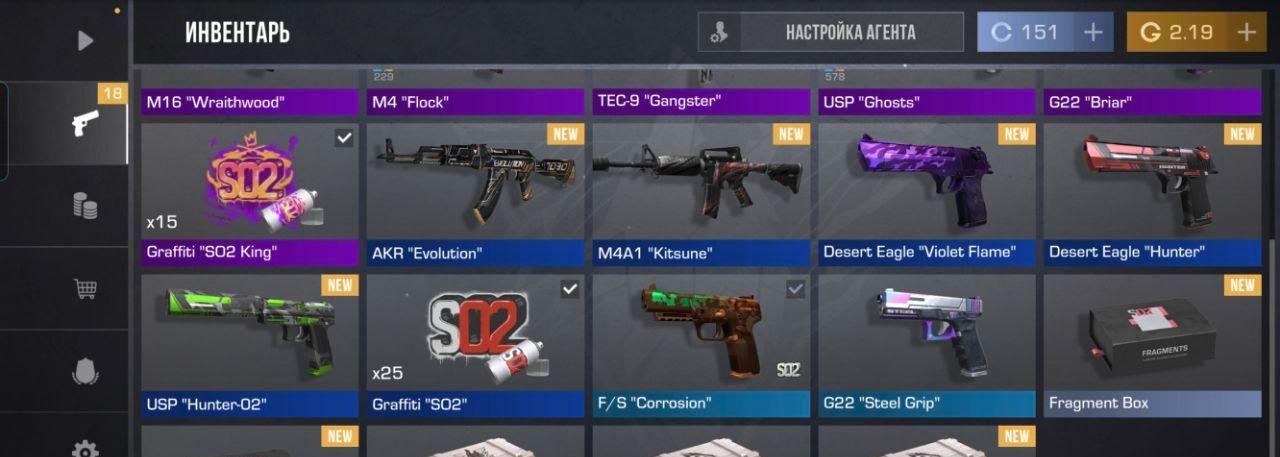Open the clan helmet sidebar icon
This screenshot has height=457, width=1280.
pos(86,371)
